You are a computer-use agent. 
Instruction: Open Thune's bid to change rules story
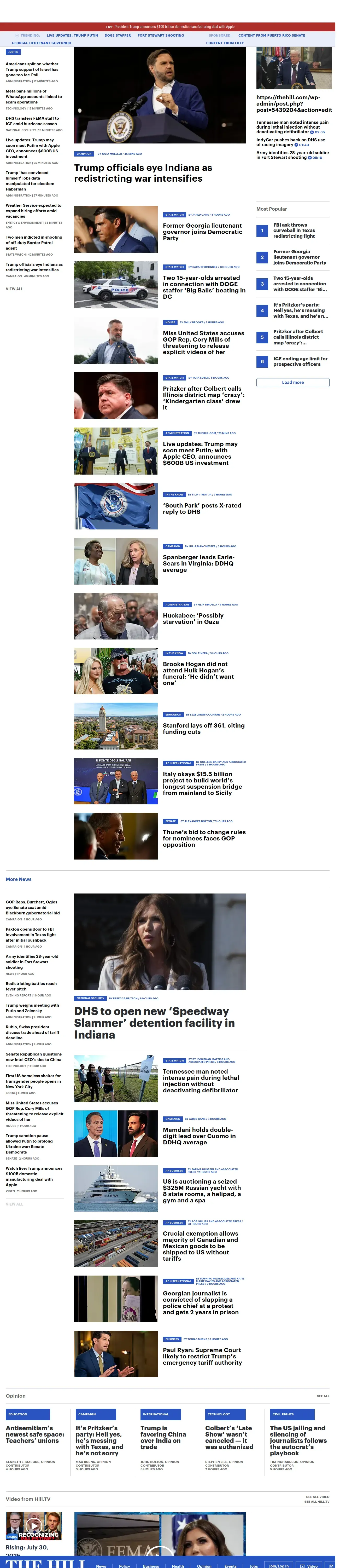point(204,838)
